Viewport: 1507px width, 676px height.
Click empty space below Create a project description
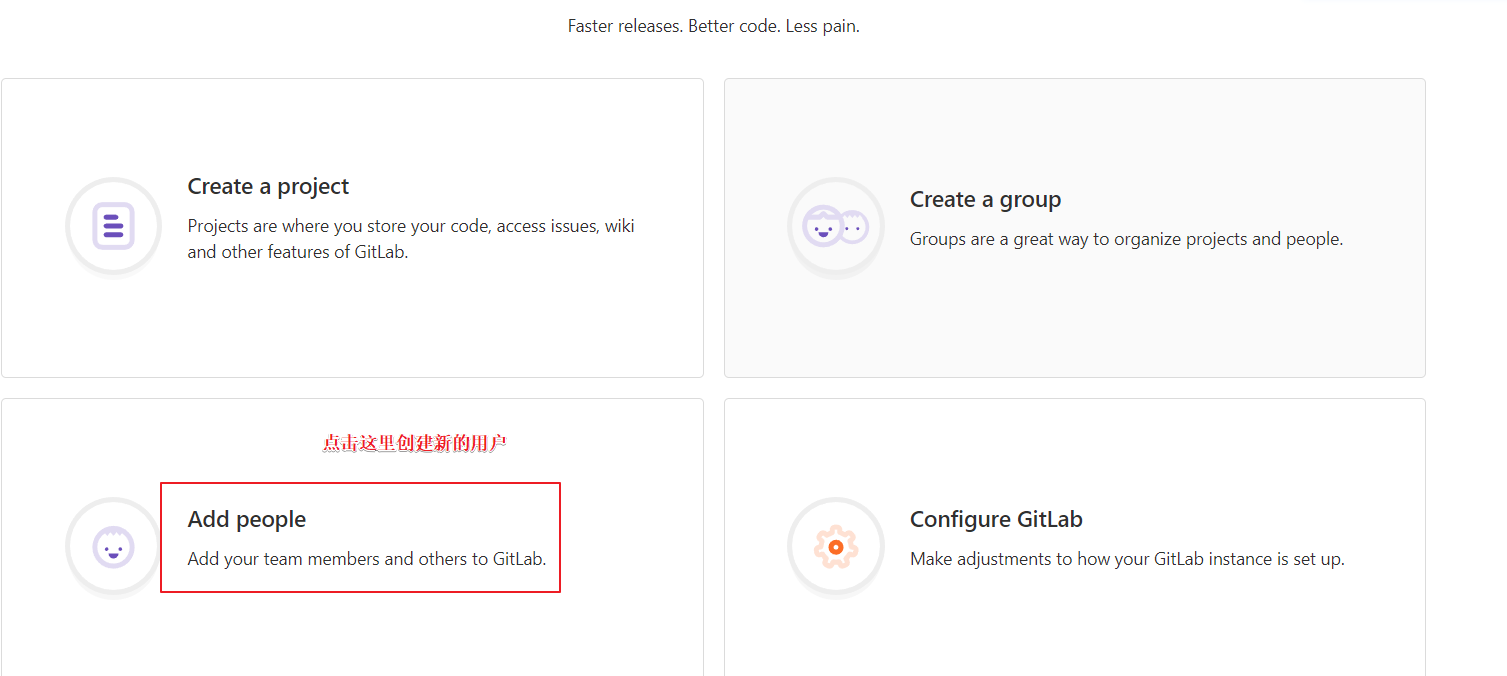tap(352, 320)
